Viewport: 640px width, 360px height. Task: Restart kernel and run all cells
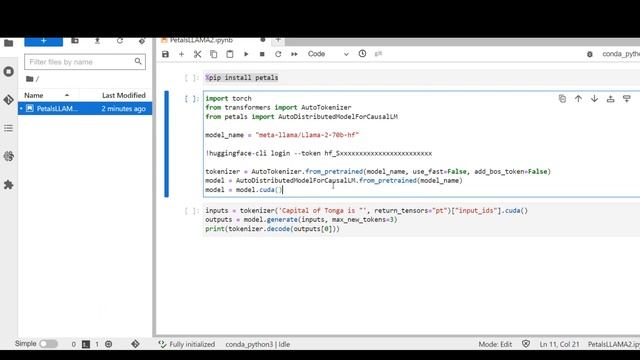tap(294, 54)
